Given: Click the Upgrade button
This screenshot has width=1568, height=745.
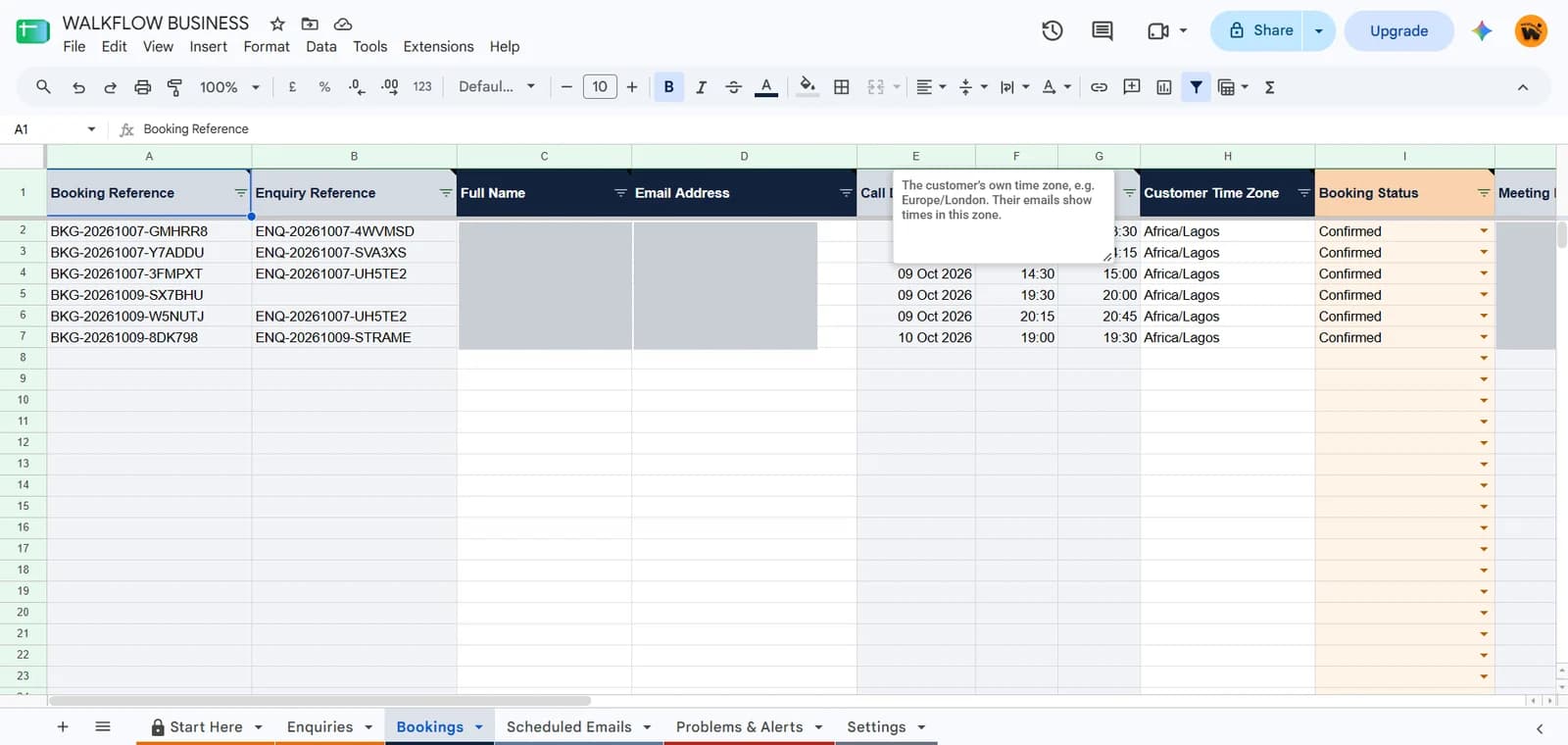Looking at the screenshot, I should 1398,30.
